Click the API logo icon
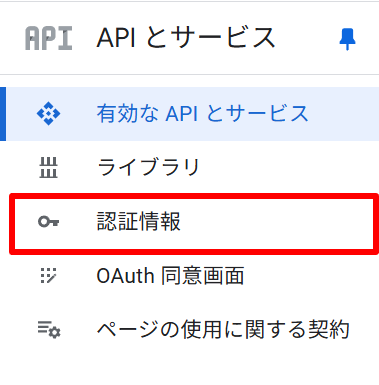The height and width of the screenshot is (385, 379). point(49,38)
